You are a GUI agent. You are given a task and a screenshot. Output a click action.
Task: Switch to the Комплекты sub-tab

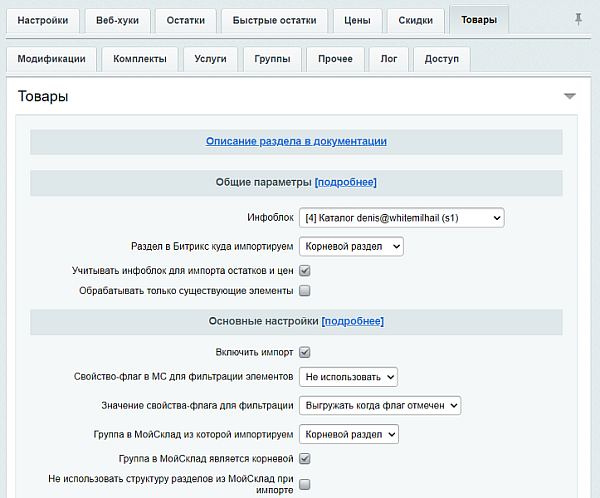[140, 59]
